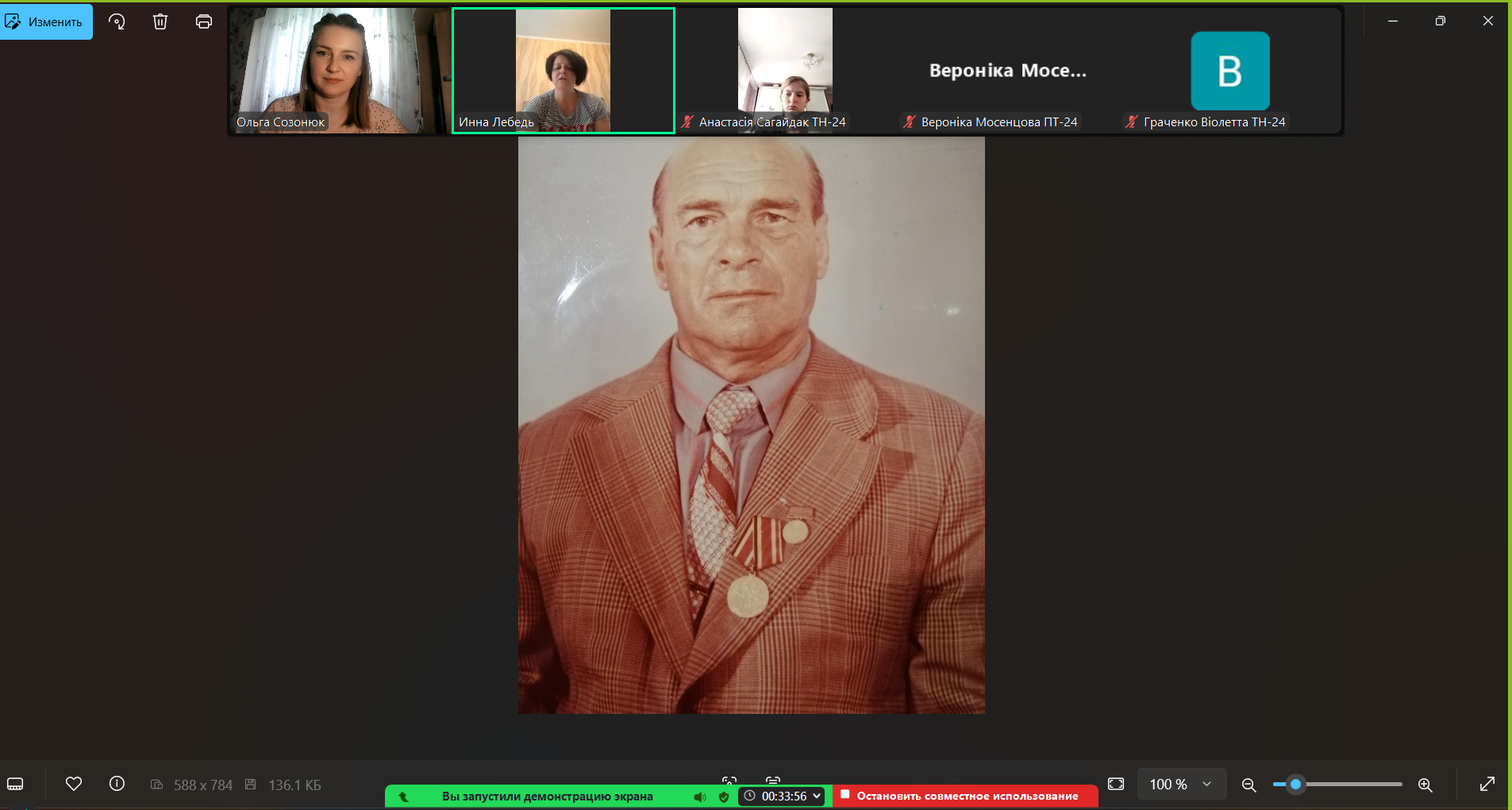
Task: Enter full screen with the expand arrows icon
Action: tap(1487, 785)
